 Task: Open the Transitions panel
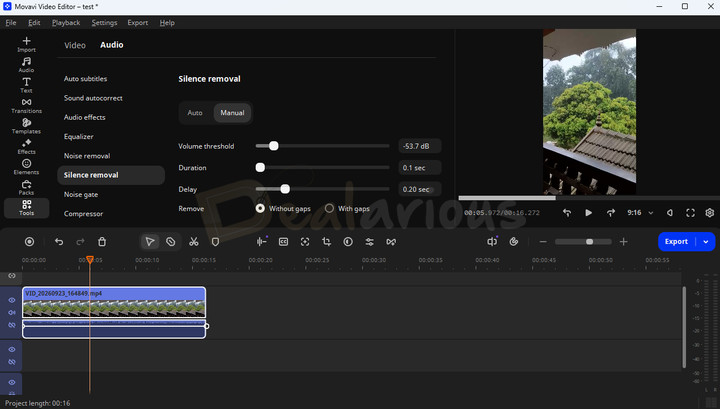point(26,106)
